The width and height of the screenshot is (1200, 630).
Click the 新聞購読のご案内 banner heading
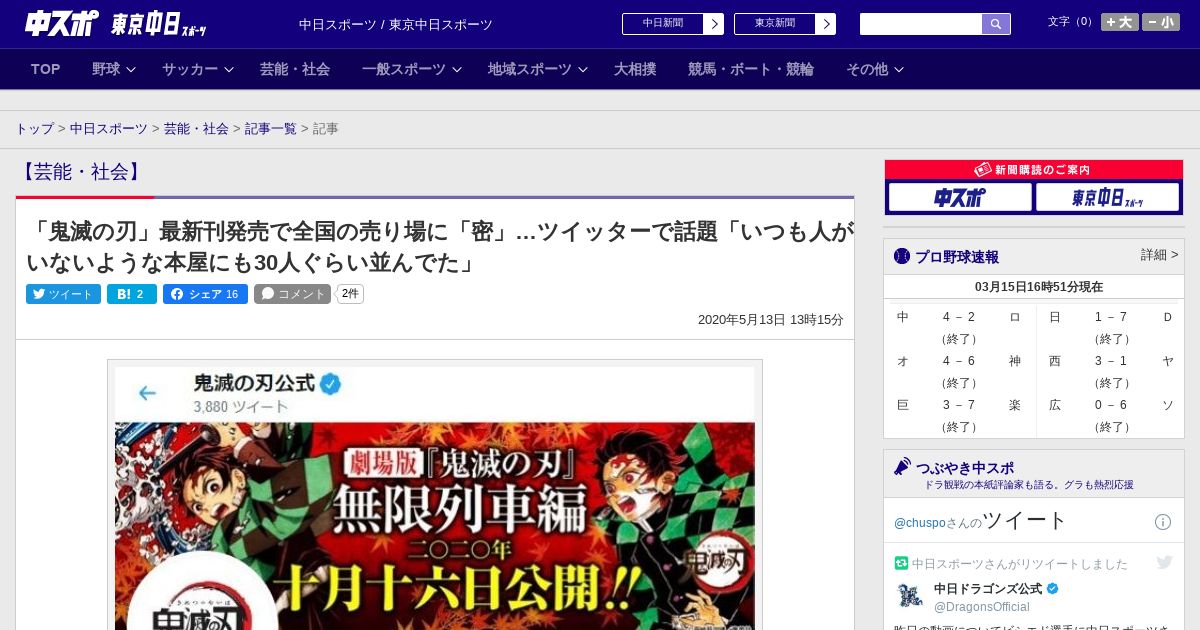coord(1033,170)
